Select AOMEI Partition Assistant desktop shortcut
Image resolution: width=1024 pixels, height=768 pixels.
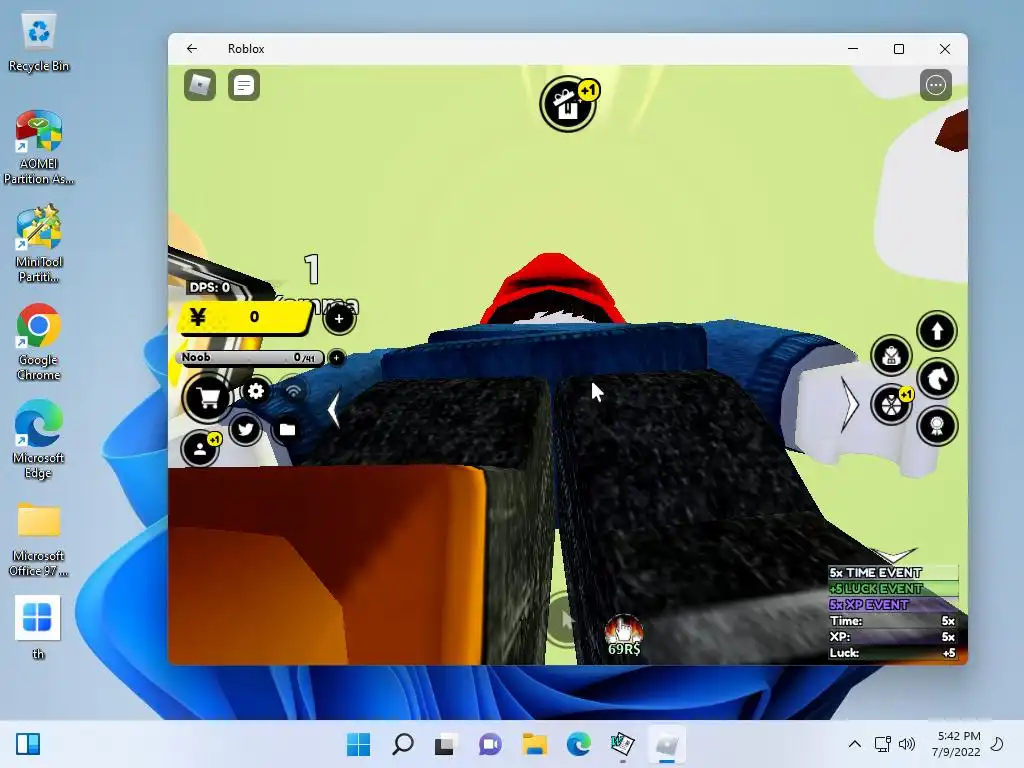[39, 148]
